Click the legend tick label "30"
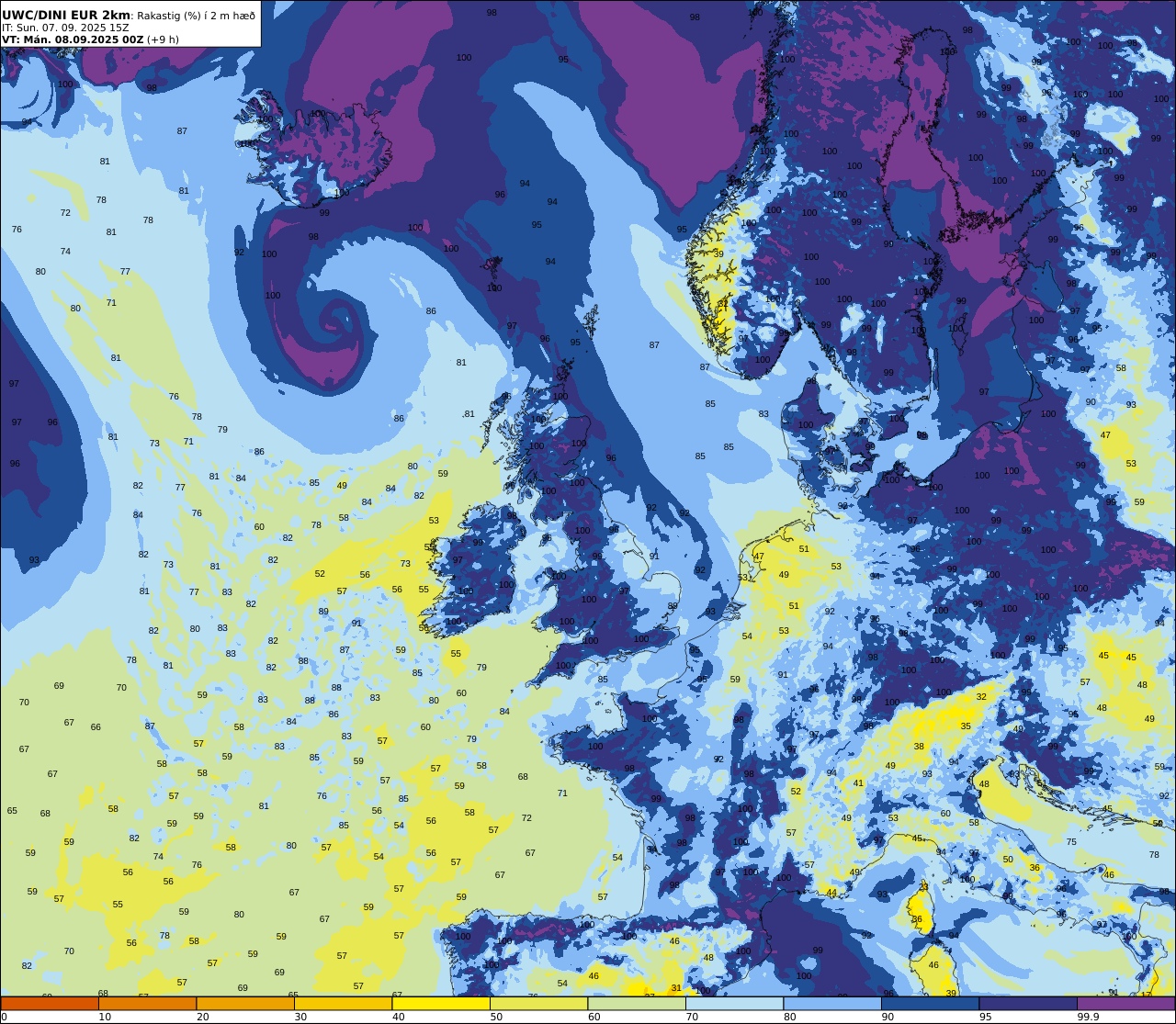 point(300,1017)
